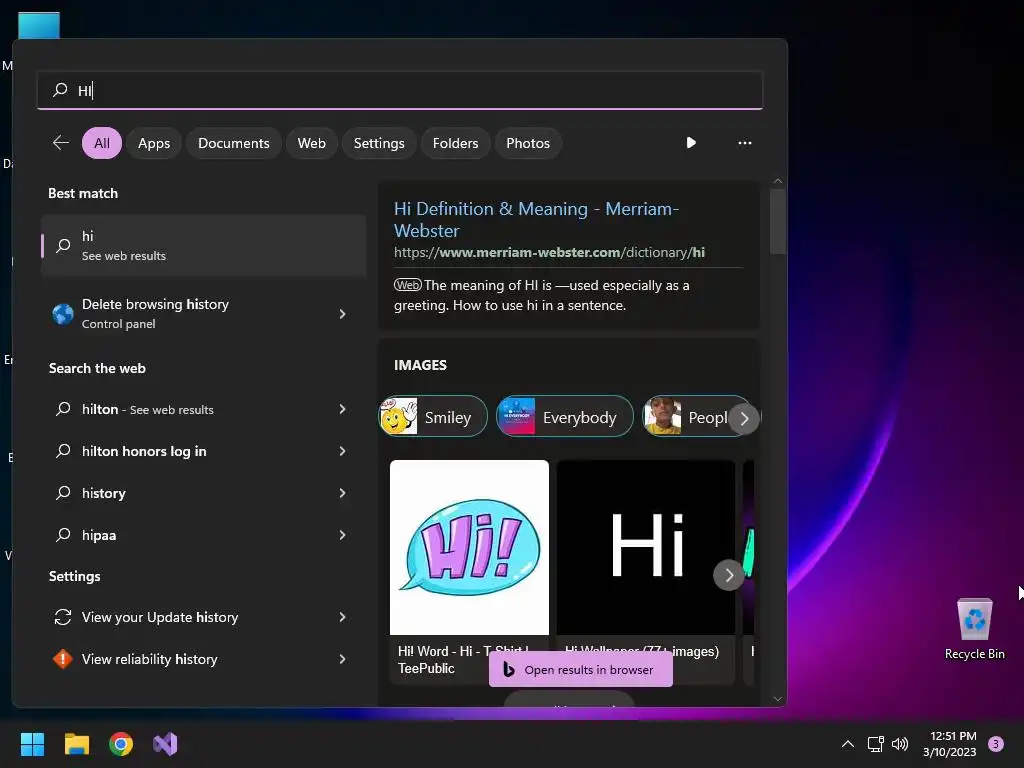Viewport: 1024px width, 768px height.
Task: Click the scrollbar up arrow in preview pane
Action: pos(777,181)
